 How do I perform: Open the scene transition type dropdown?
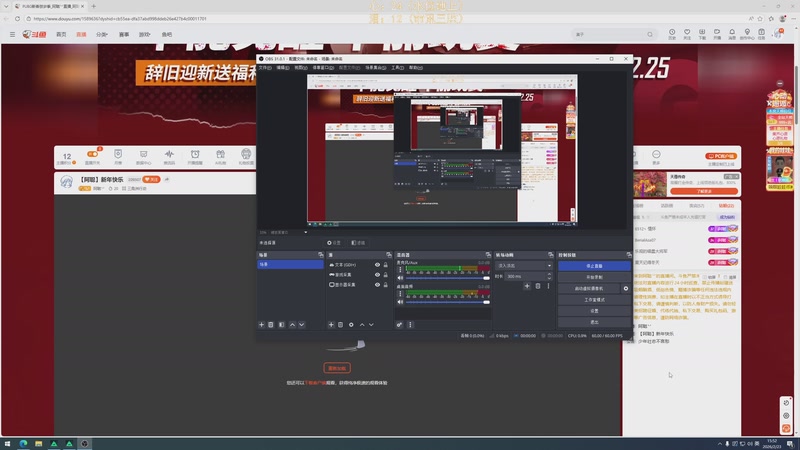pyautogui.click(x=523, y=265)
